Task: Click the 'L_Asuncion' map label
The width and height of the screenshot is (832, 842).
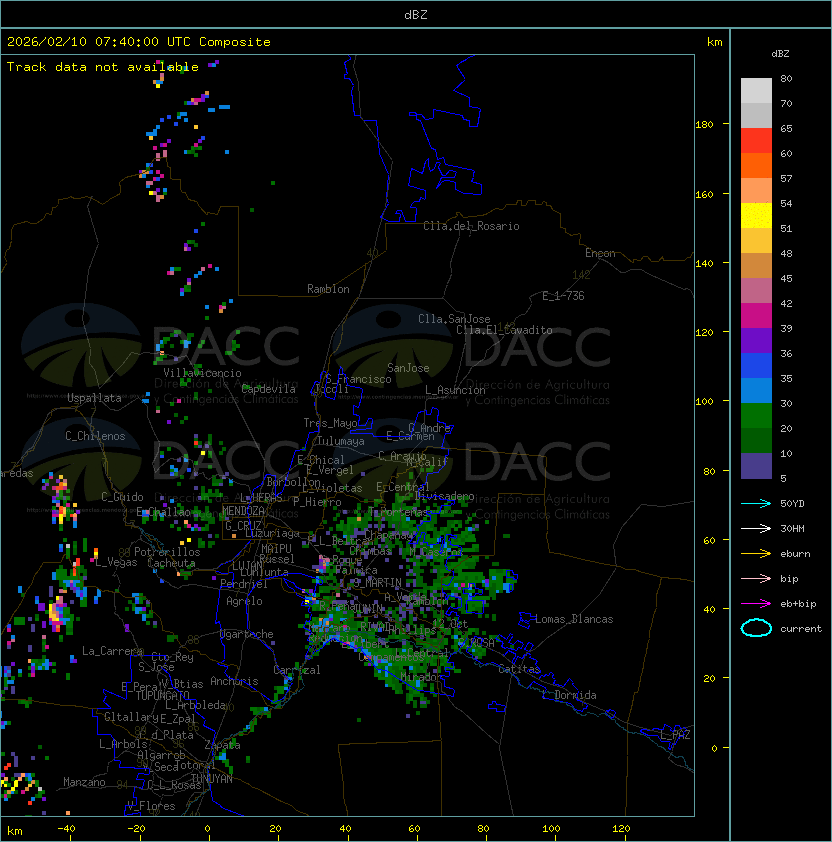Action: pyautogui.click(x=455, y=390)
